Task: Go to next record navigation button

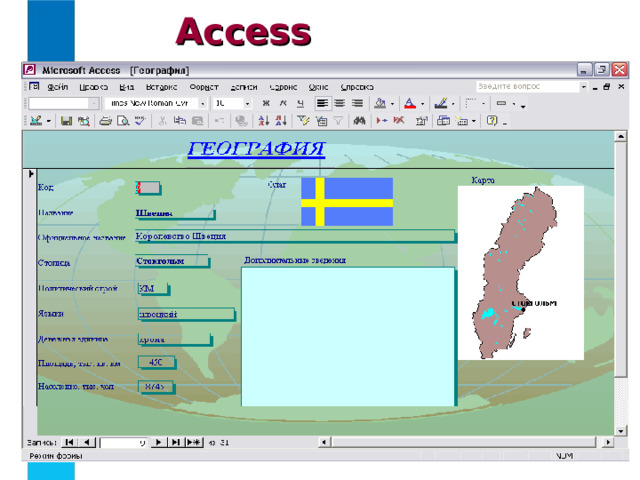Action: click(158, 442)
